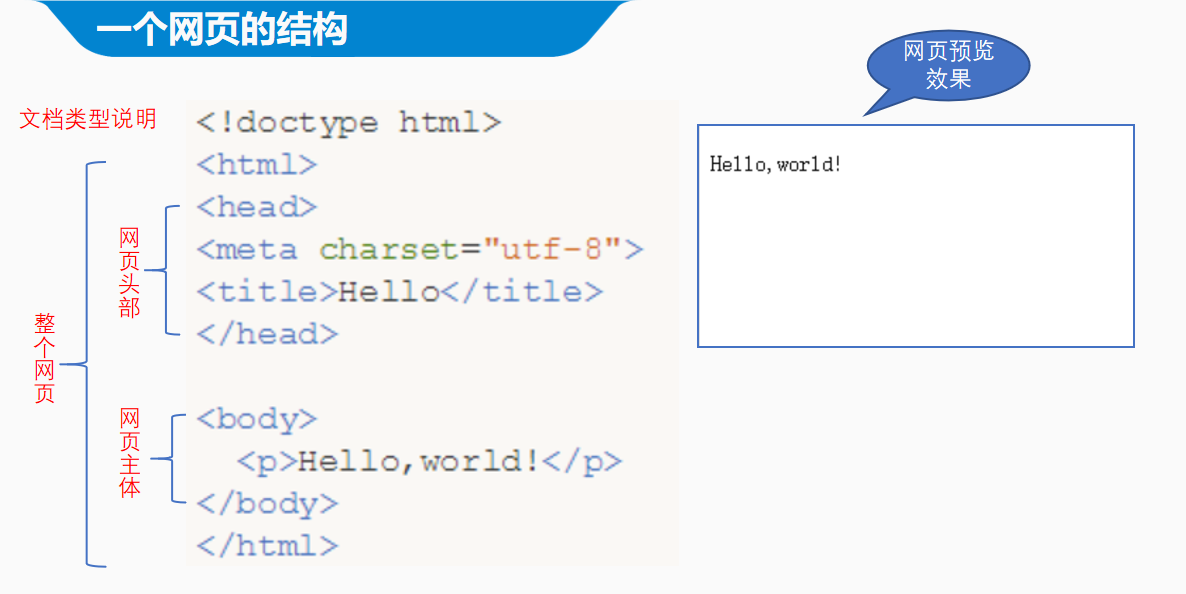
Task: Select the opening <html> tag line
Action: point(257,165)
